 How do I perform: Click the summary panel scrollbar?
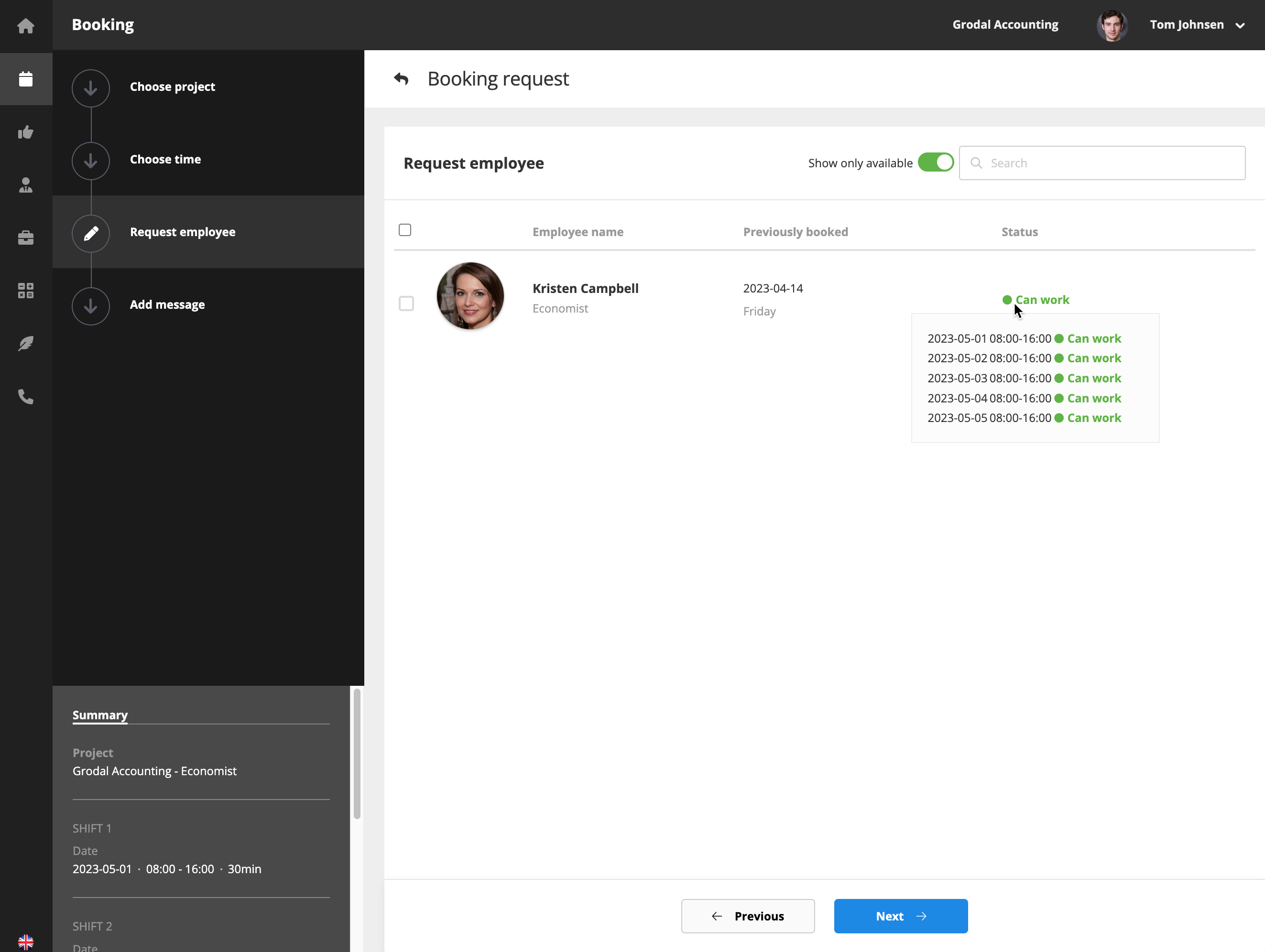357,754
